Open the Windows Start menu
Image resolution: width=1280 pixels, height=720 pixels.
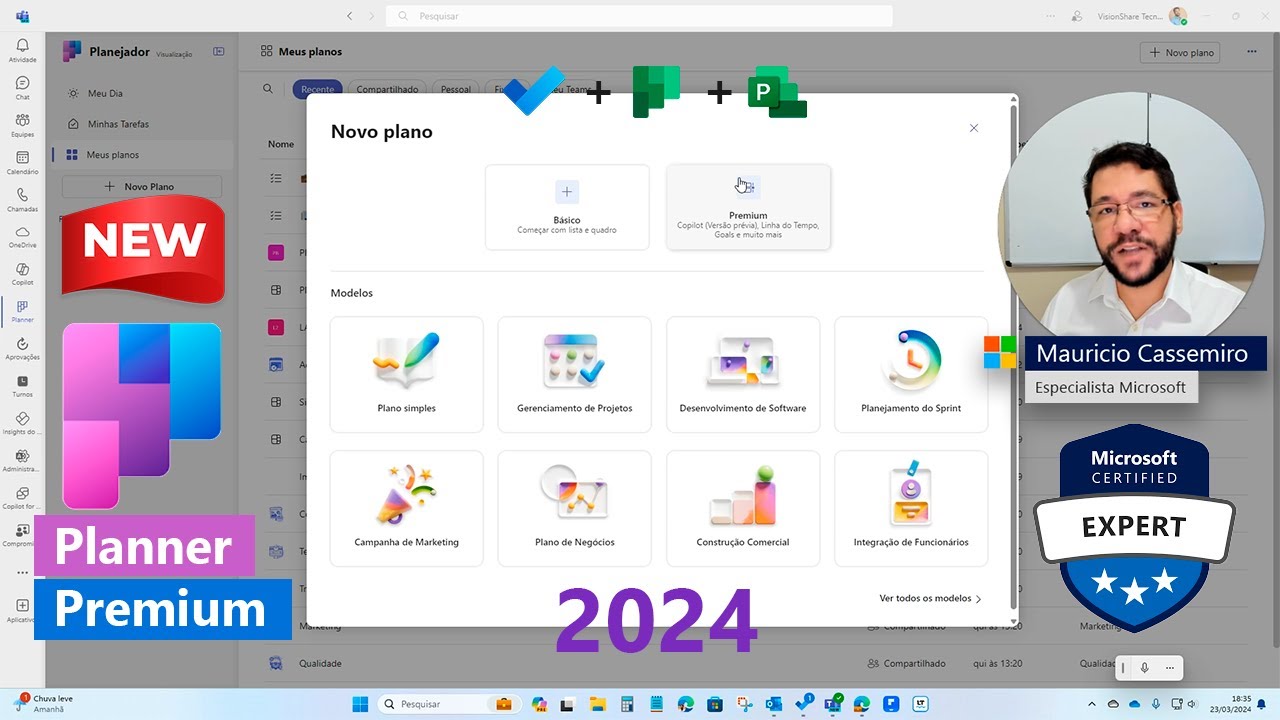360,704
